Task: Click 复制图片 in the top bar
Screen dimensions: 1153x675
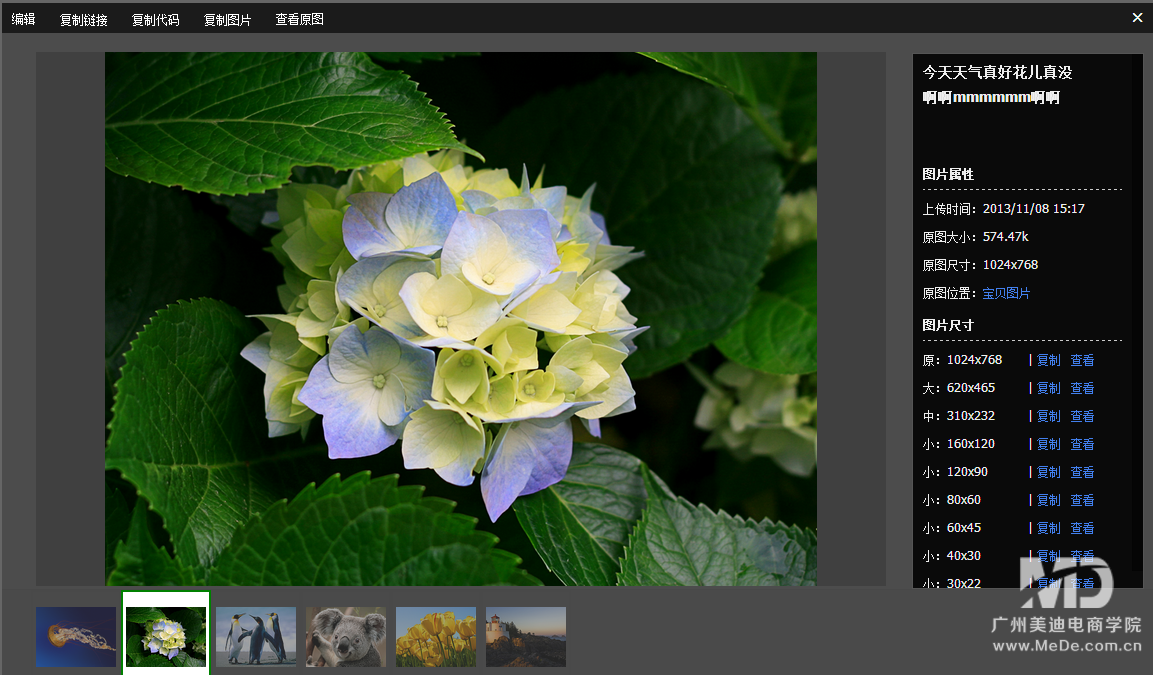Action: [x=227, y=19]
